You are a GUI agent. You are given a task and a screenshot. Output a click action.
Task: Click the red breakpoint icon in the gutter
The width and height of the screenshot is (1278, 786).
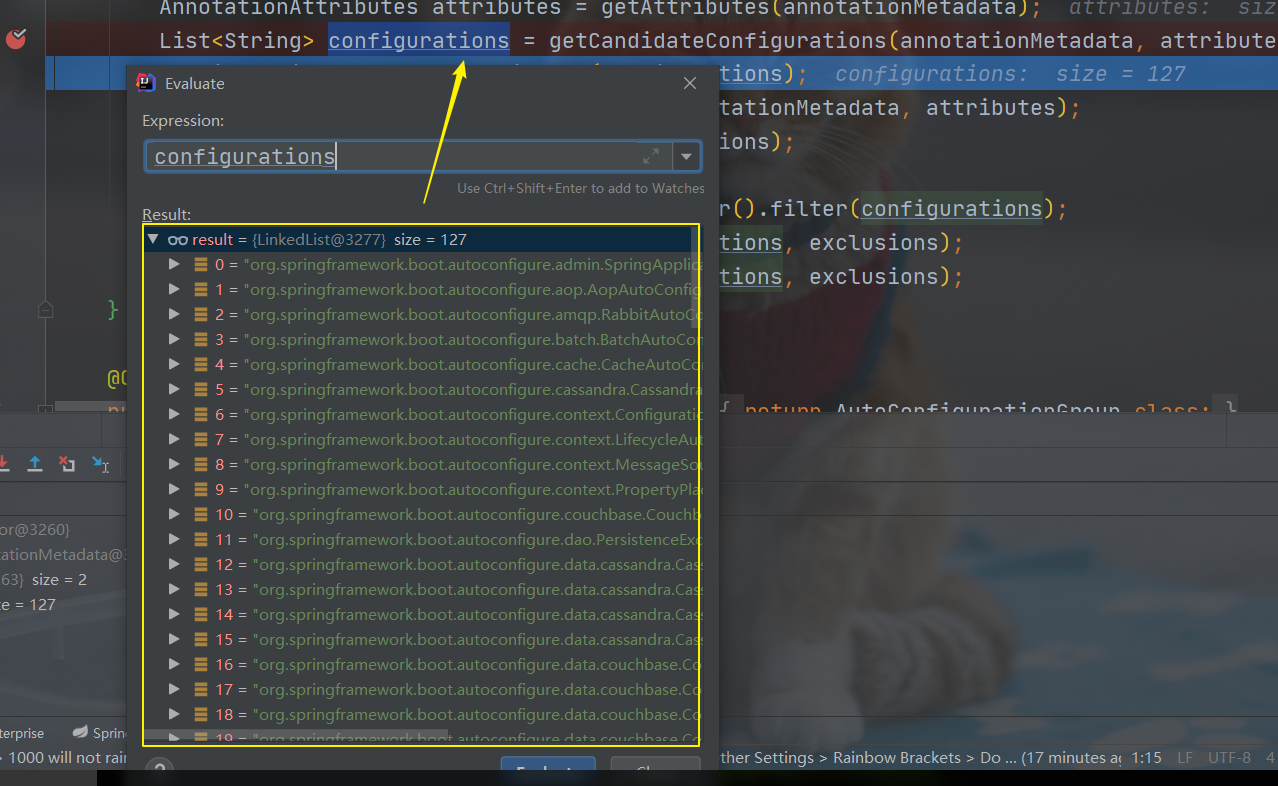tap(16, 40)
